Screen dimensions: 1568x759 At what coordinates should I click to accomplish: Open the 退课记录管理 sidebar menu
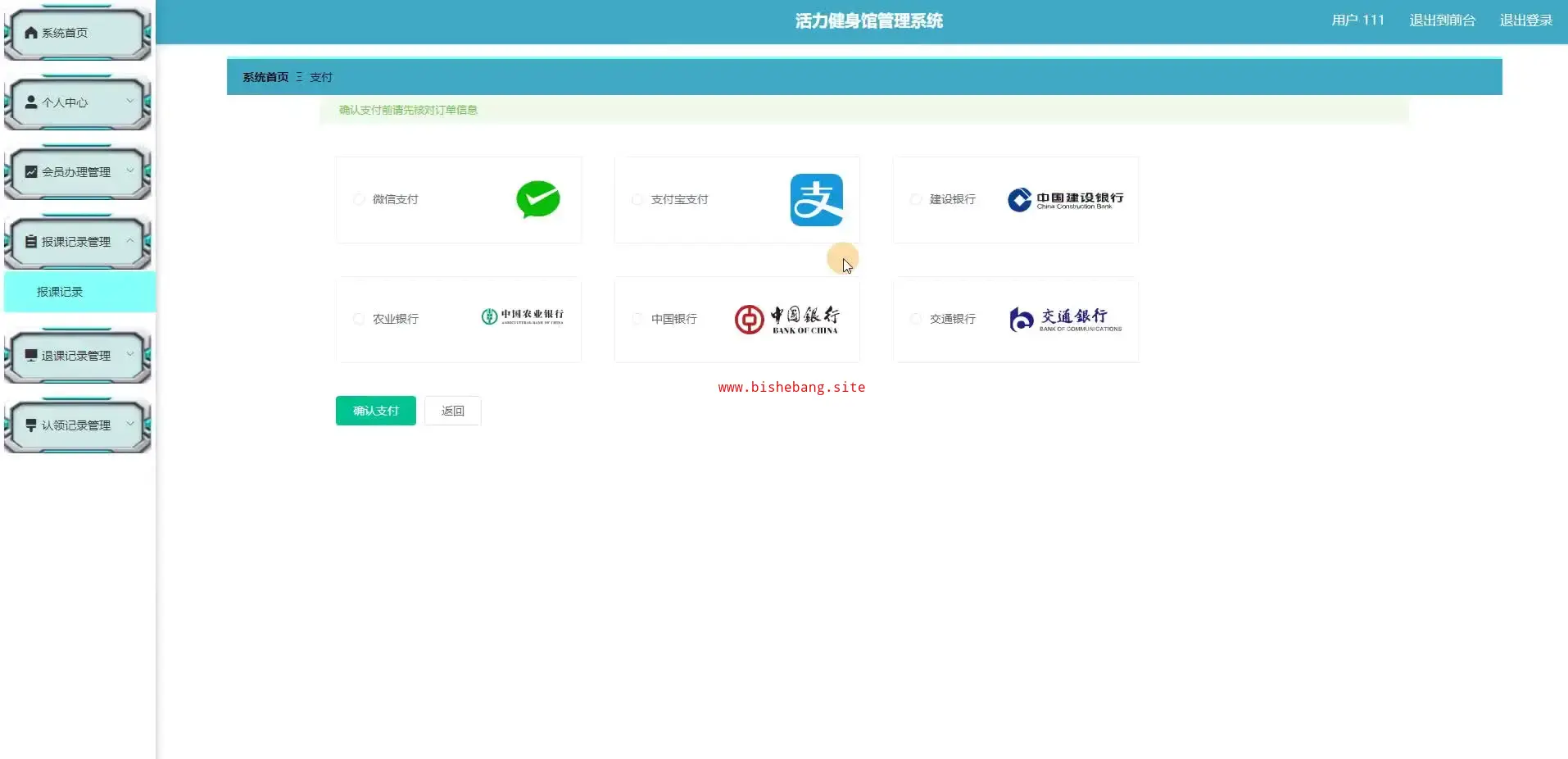[78, 356]
